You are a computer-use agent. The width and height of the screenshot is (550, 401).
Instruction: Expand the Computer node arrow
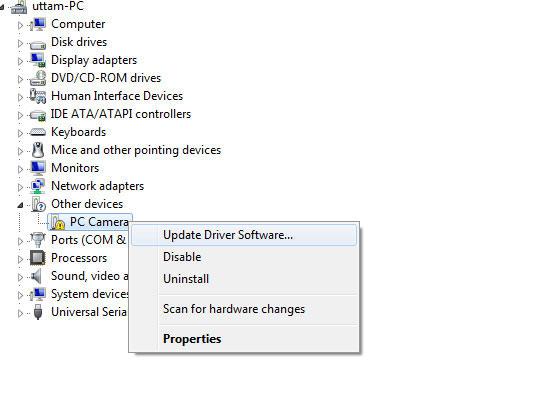pos(20,25)
